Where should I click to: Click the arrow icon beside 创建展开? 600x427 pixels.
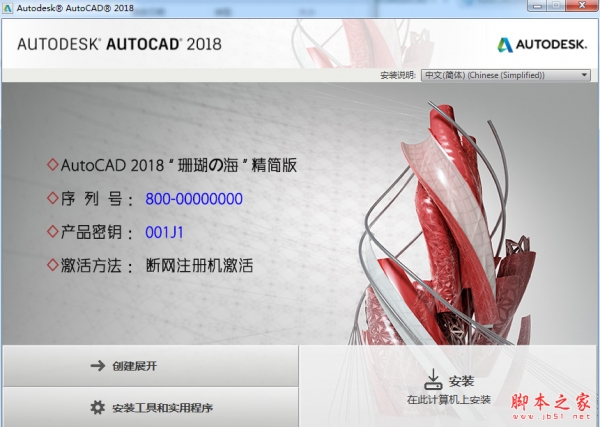(98, 366)
